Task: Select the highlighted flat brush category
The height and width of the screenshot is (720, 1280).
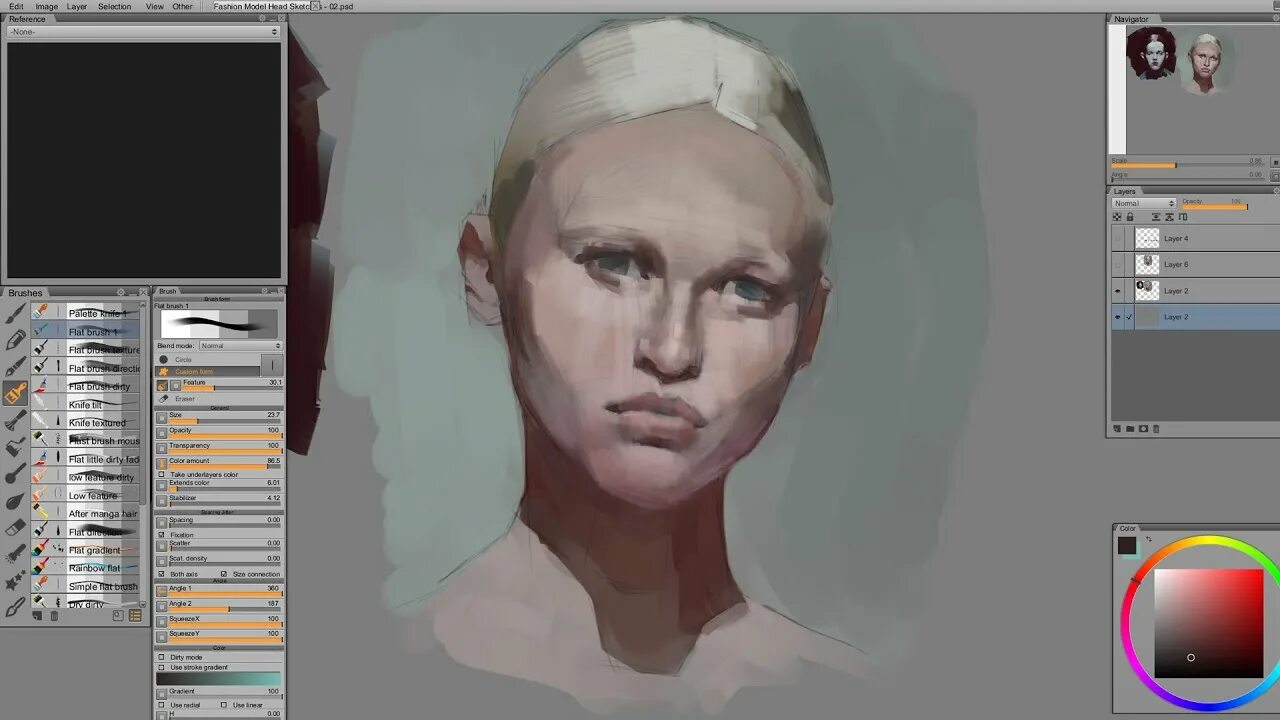Action: pyautogui.click(x=15, y=393)
